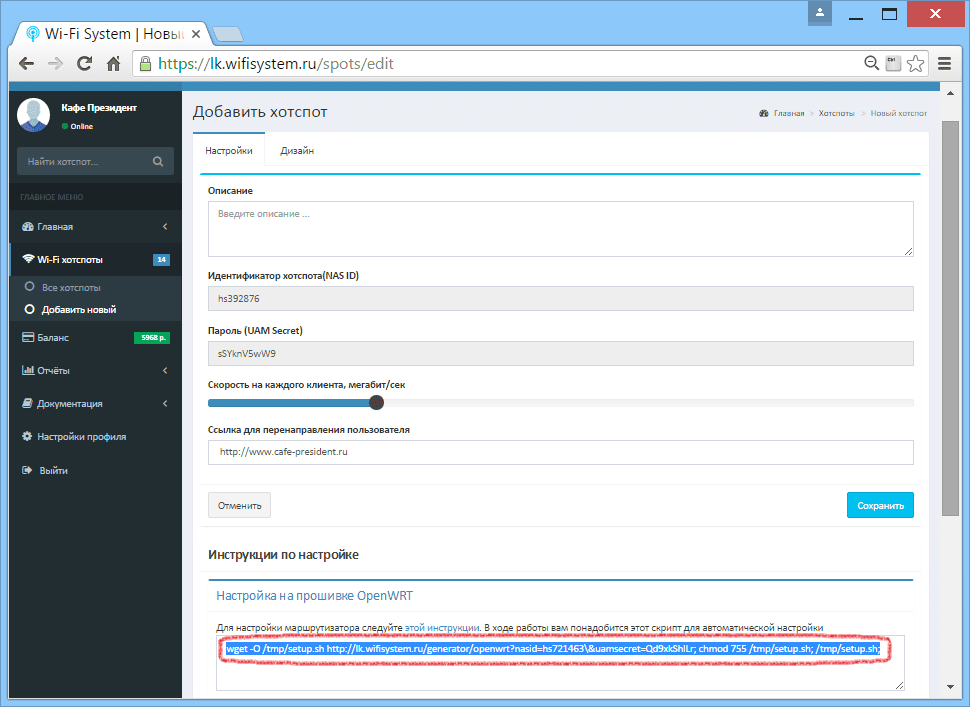Click into the 'Описание' text area
The height and width of the screenshot is (707, 970).
pyautogui.click(x=560, y=229)
